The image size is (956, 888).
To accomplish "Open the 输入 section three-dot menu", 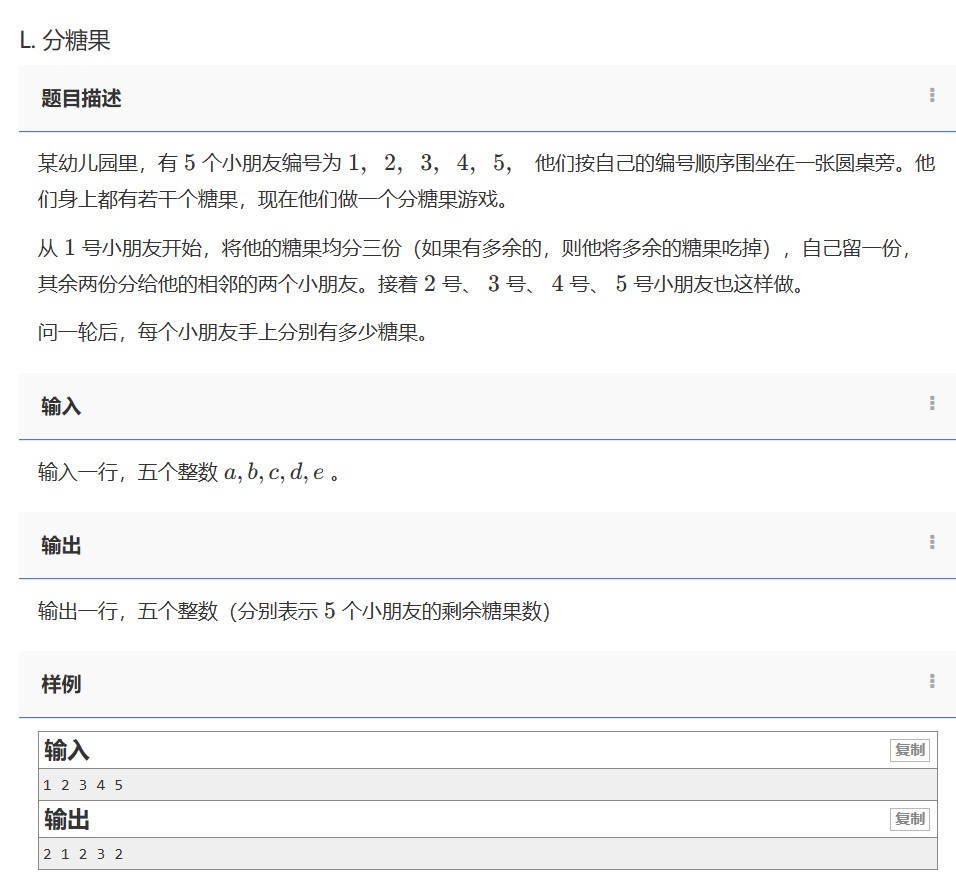I will (x=931, y=404).
